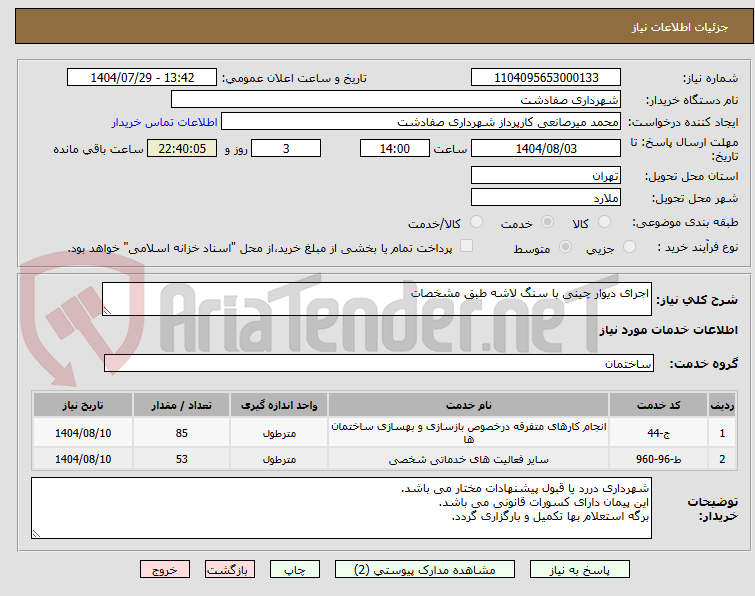Click the description text اجرای دیوار چینی
The width and height of the screenshot is (755, 596).
[x=530, y=293]
